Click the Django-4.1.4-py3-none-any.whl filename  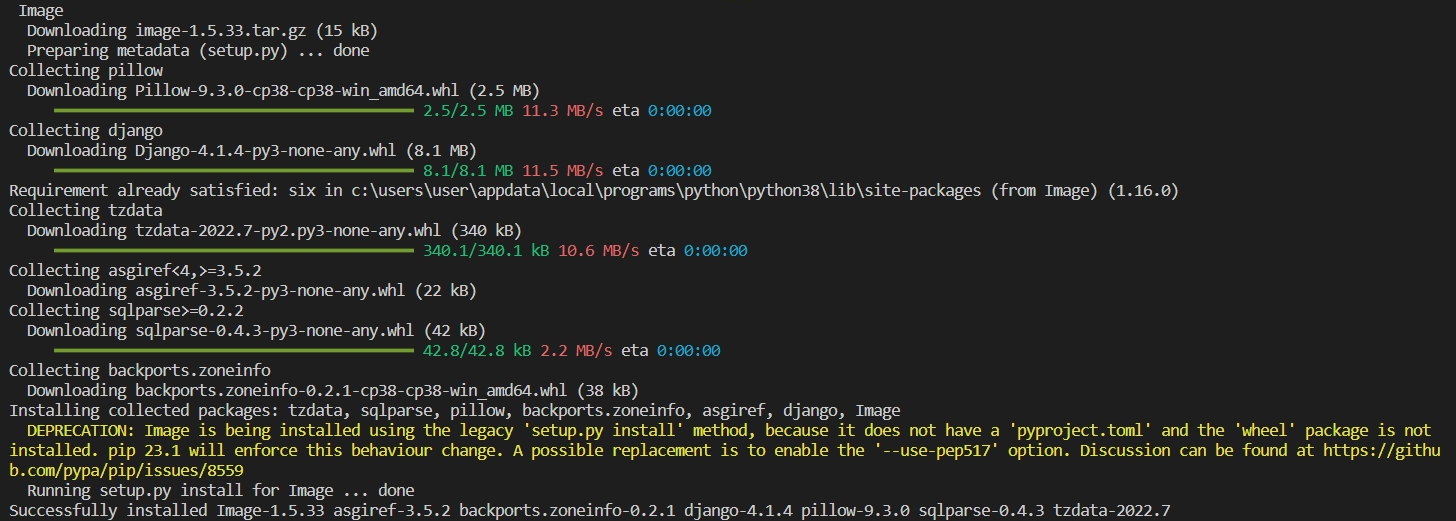[x=266, y=150]
